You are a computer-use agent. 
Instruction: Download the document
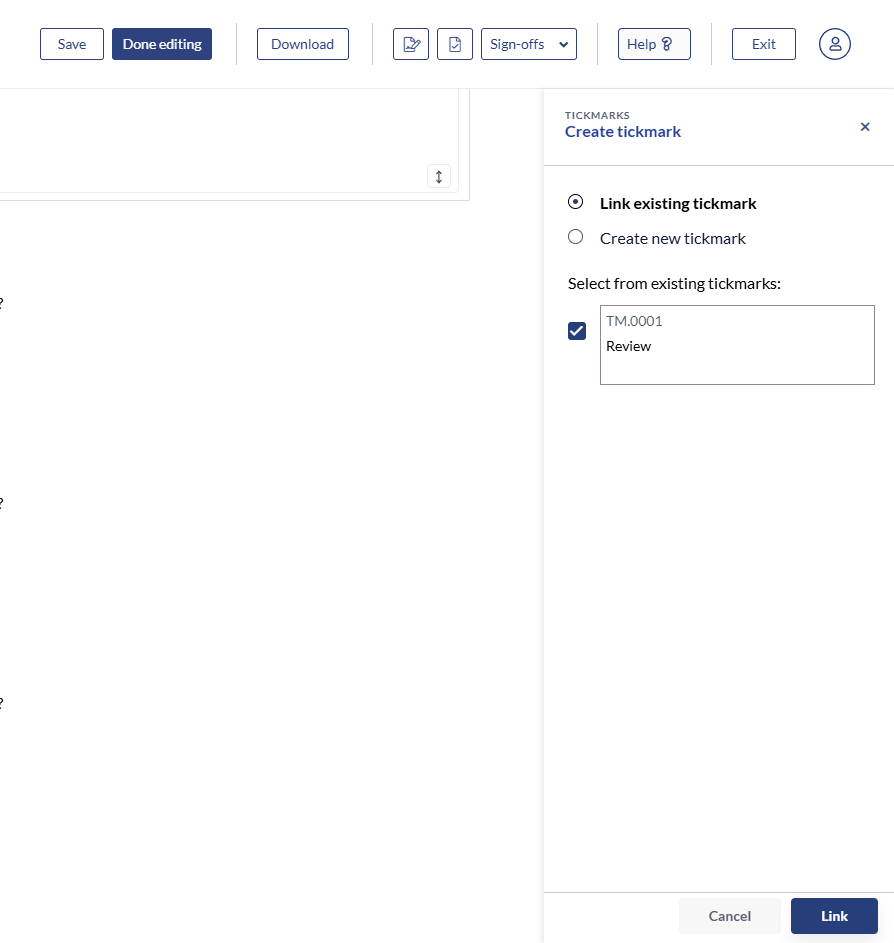coord(302,44)
